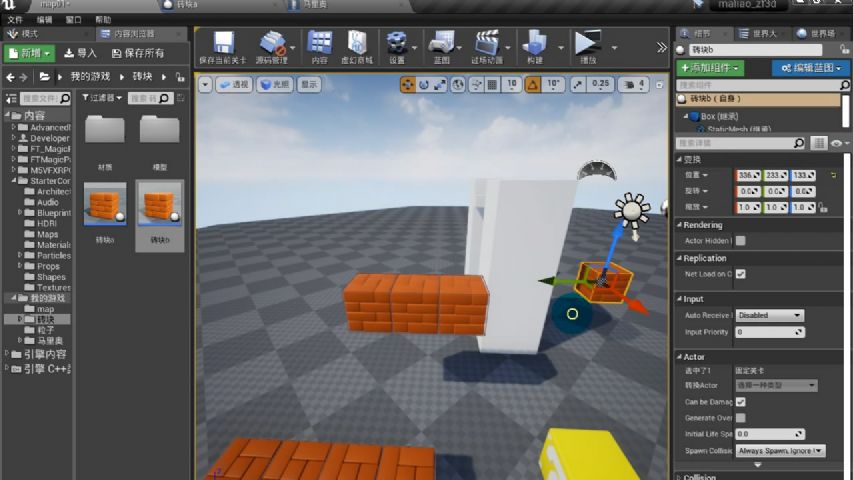
Task: Open the 蓝图 blueprints toolbar icon
Action: [x=441, y=47]
